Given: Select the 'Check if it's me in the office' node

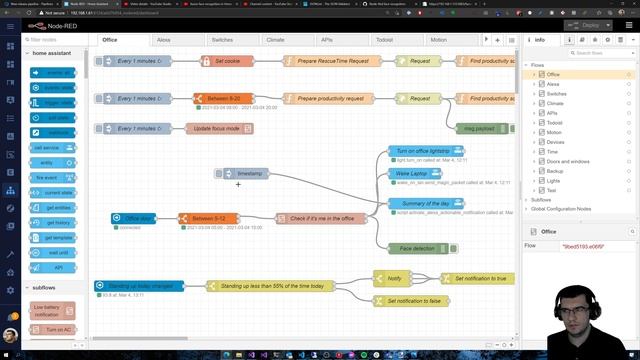Looking at the screenshot, I should [322, 219].
